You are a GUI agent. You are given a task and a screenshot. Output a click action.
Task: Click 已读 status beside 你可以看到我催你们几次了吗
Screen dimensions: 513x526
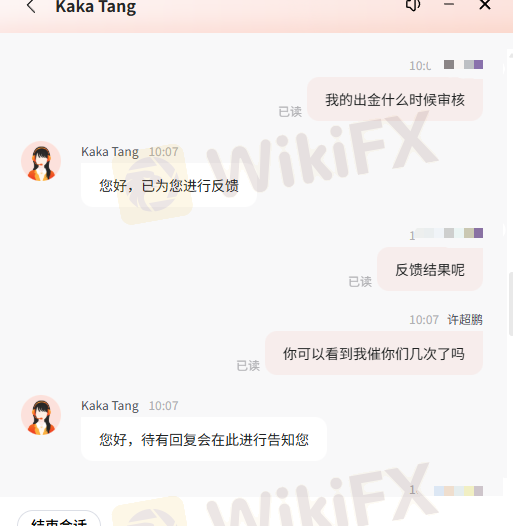[248, 366]
